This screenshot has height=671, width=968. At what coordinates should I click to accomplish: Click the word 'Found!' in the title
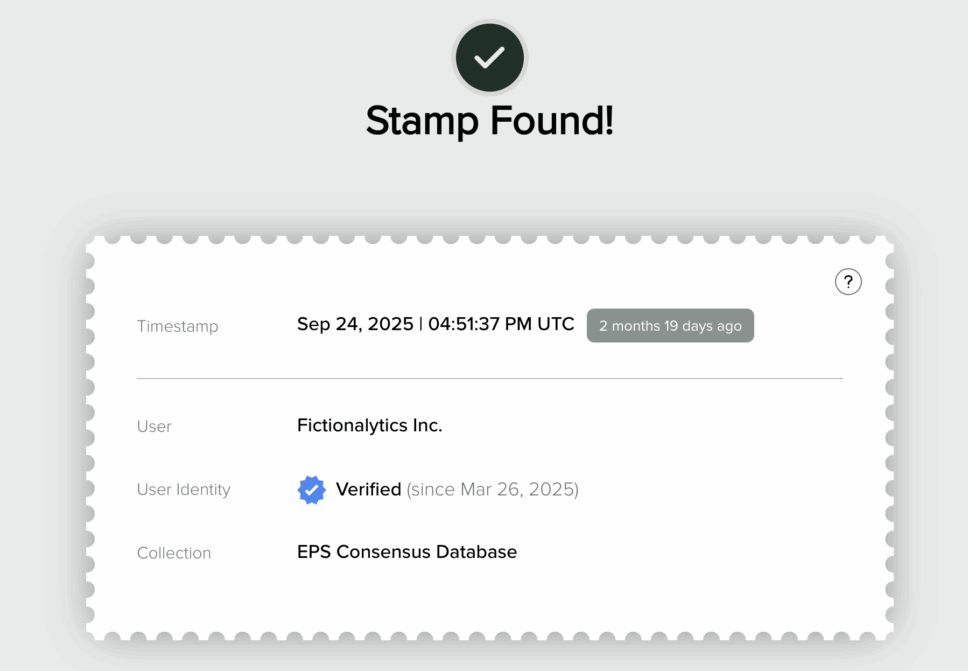tap(551, 121)
